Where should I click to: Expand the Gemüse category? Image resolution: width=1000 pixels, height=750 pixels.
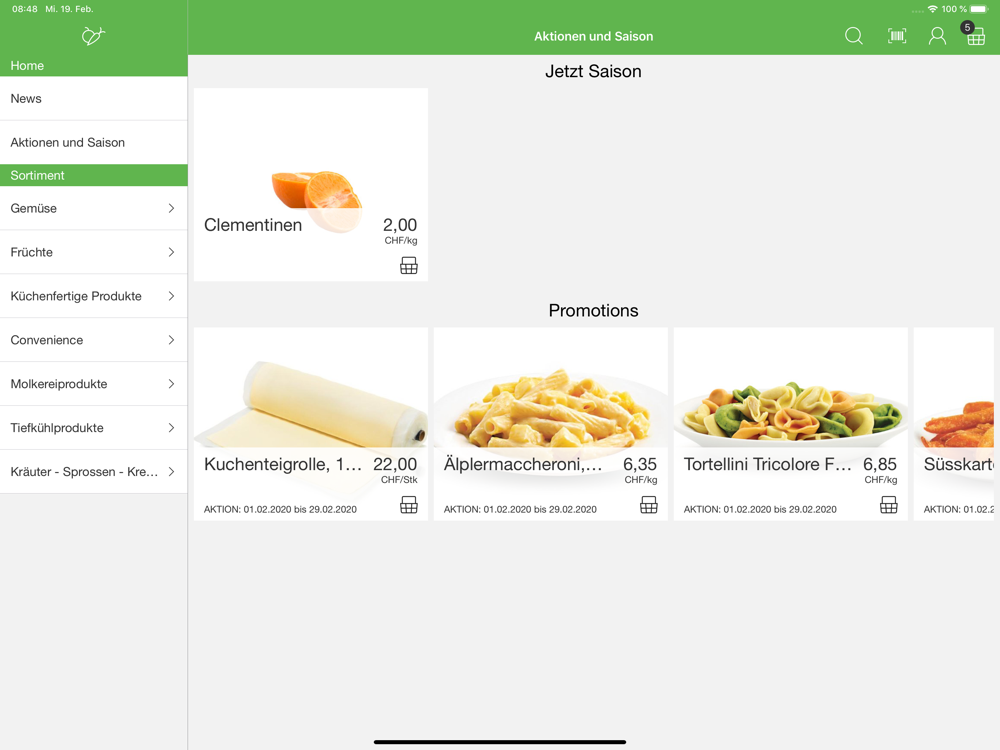pyautogui.click(x=94, y=209)
